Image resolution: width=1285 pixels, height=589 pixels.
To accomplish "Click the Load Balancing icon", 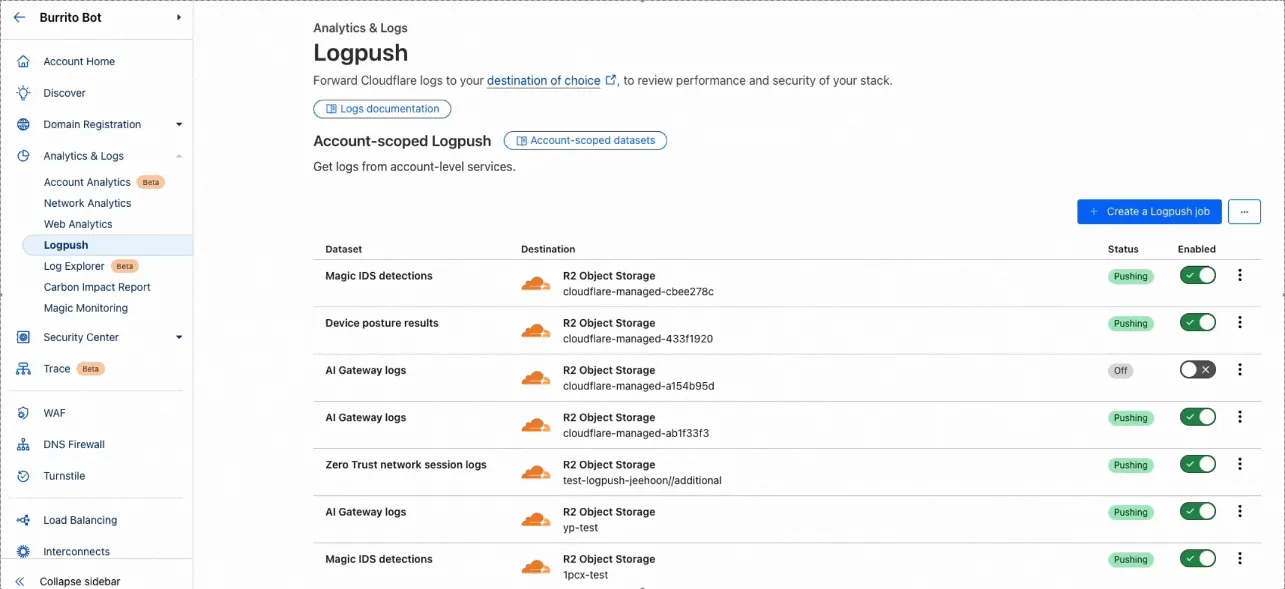I will pyautogui.click(x=22, y=520).
